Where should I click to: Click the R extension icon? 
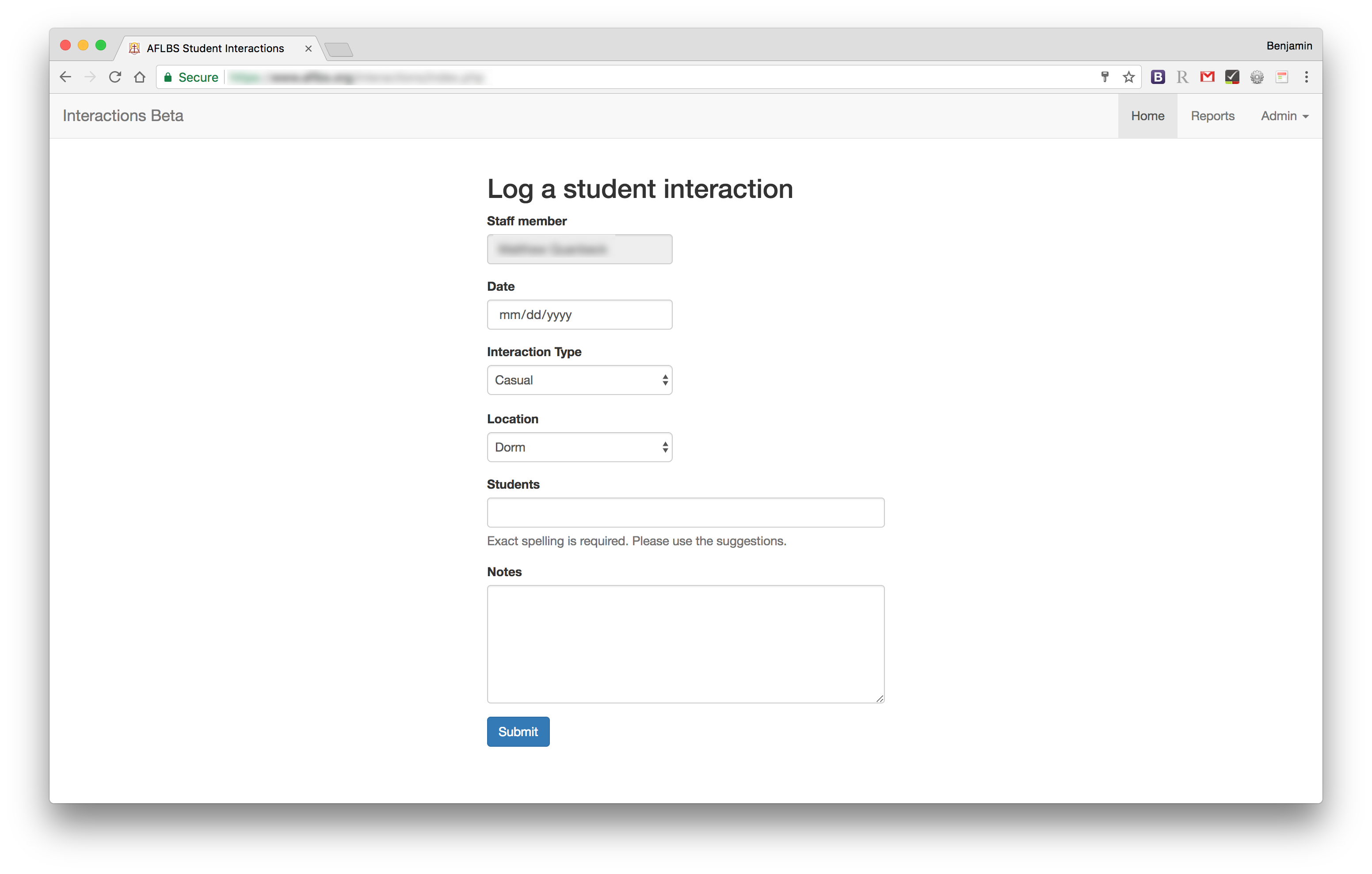(1182, 77)
